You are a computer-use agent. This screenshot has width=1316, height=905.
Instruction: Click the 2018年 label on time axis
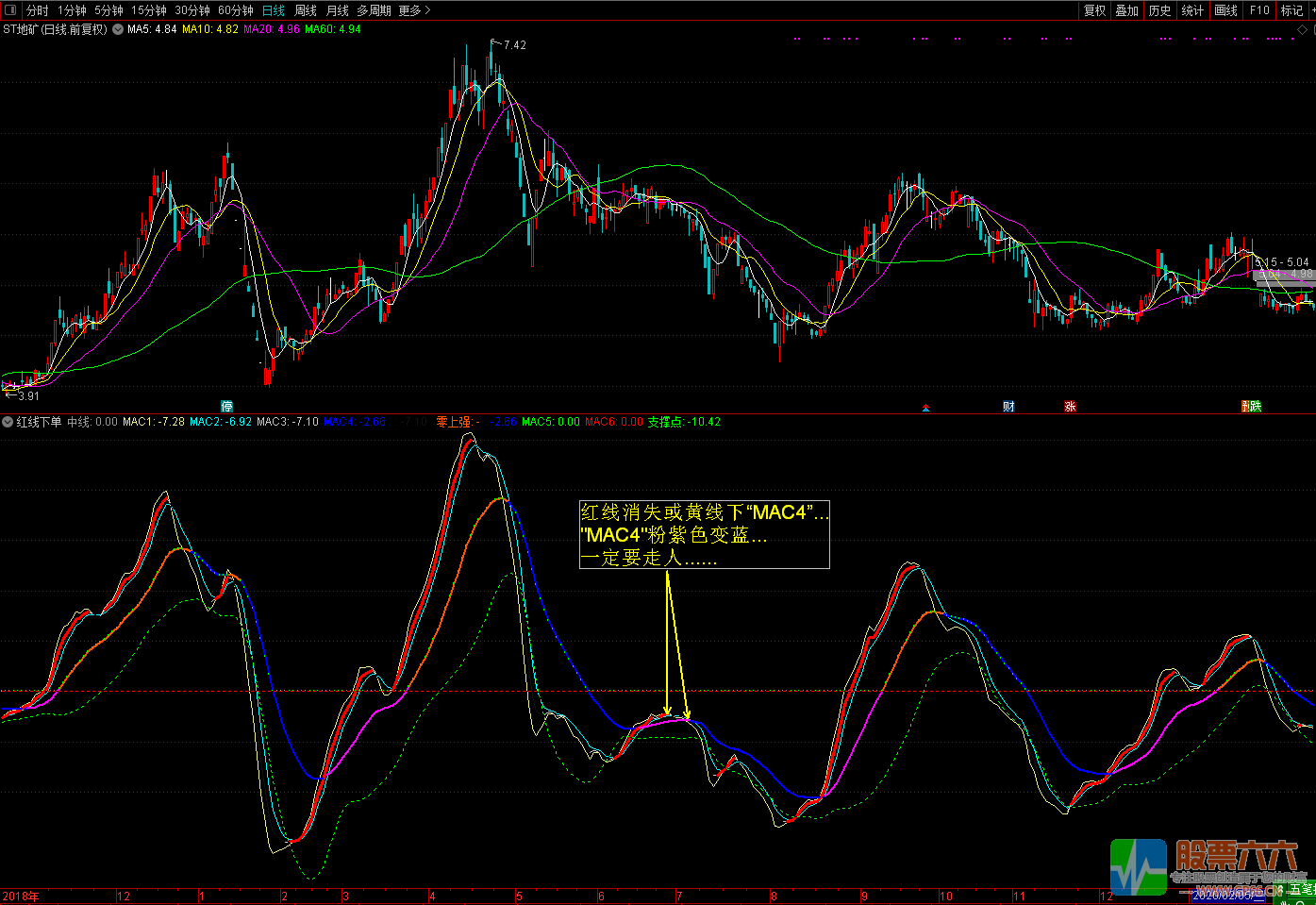21,897
